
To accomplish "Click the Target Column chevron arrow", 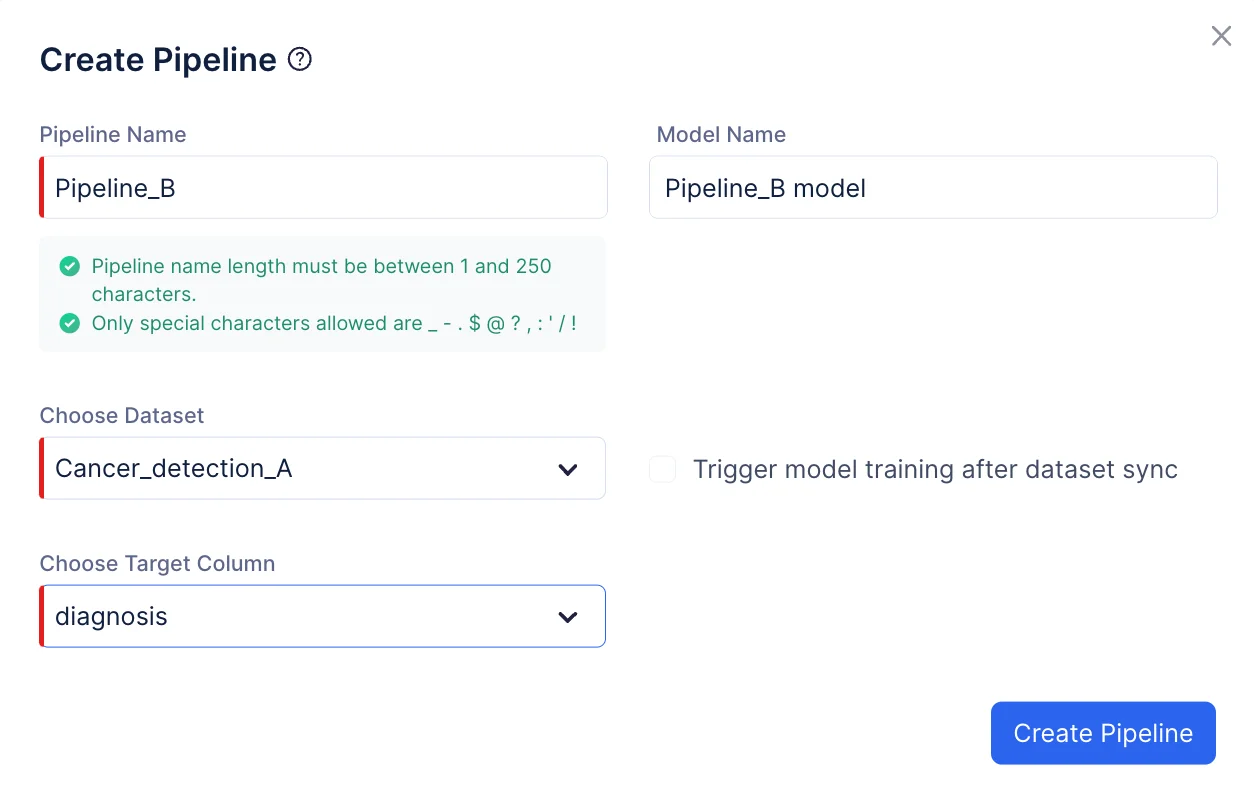I will [568, 617].
